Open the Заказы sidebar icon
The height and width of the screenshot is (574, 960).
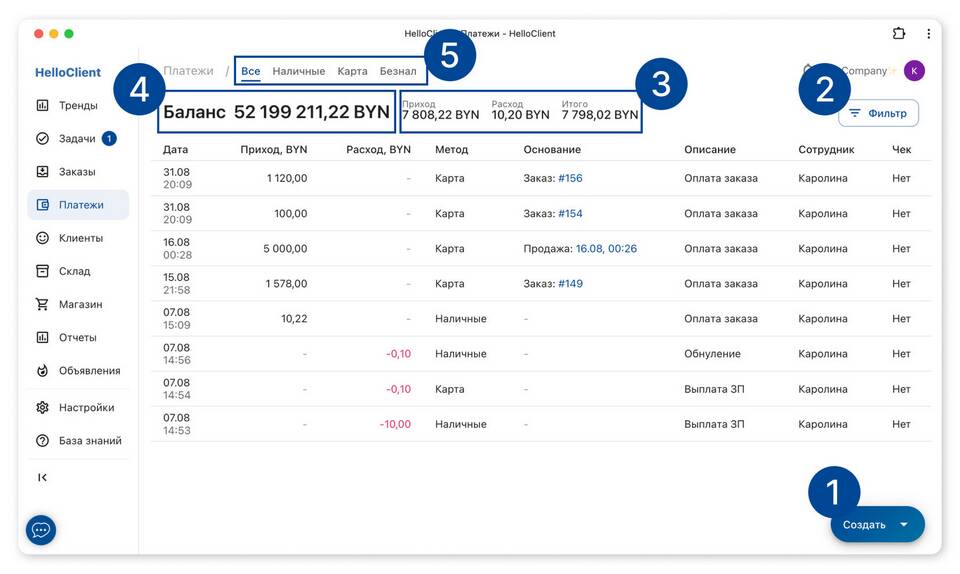[x=42, y=171]
